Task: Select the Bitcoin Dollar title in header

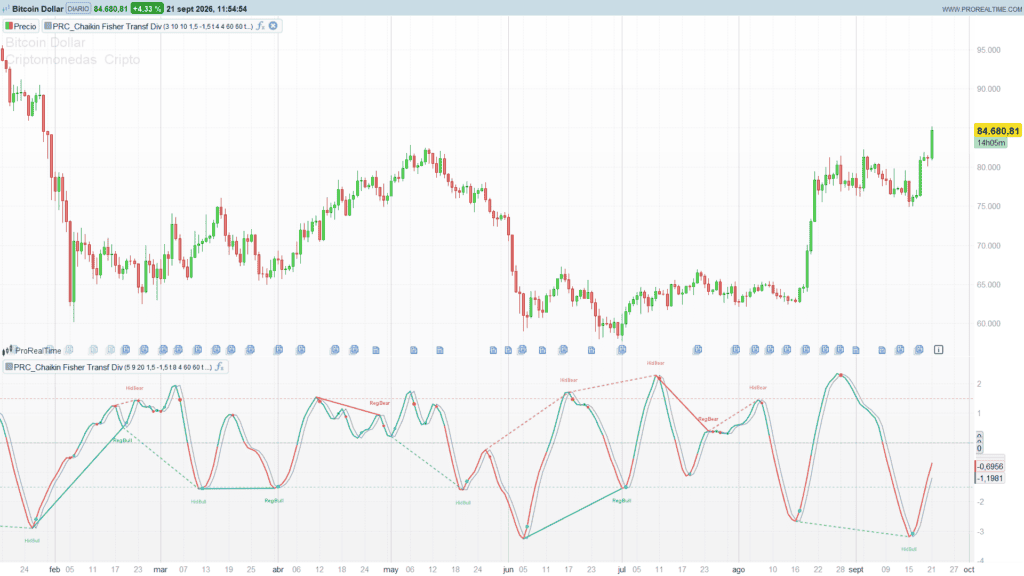Action: [38, 9]
